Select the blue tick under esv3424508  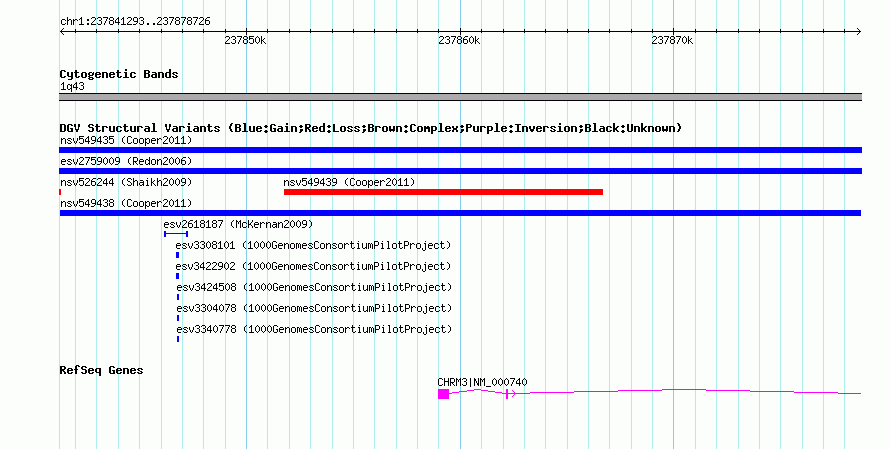click(178, 297)
